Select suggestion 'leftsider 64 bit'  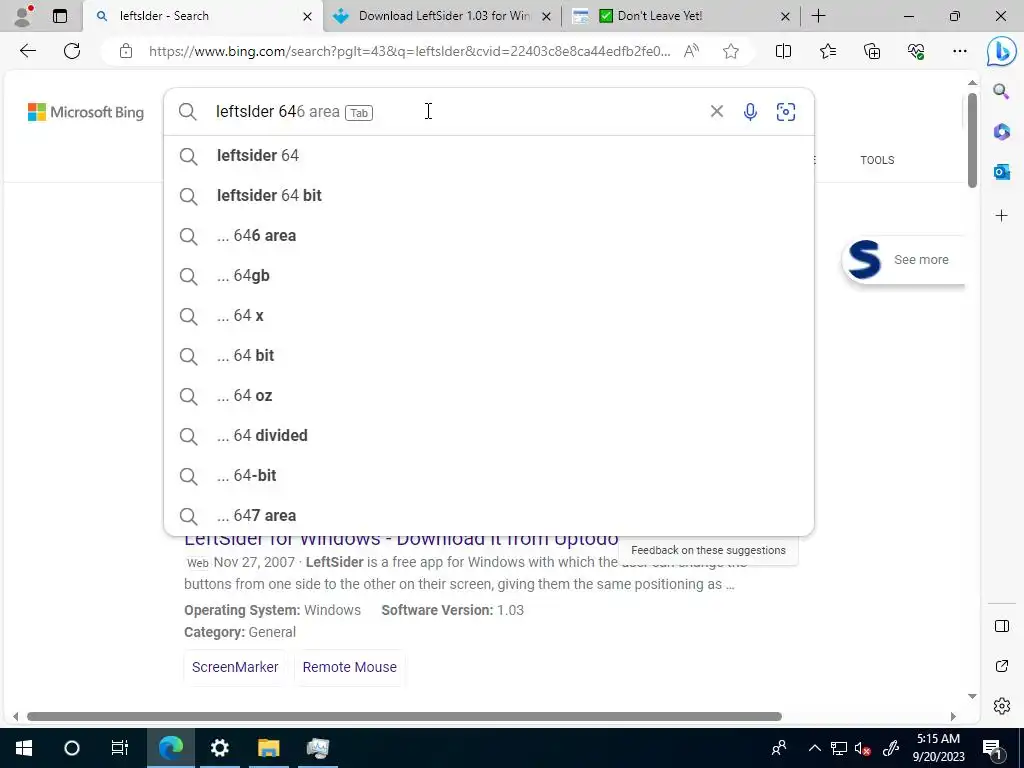tap(488, 195)
